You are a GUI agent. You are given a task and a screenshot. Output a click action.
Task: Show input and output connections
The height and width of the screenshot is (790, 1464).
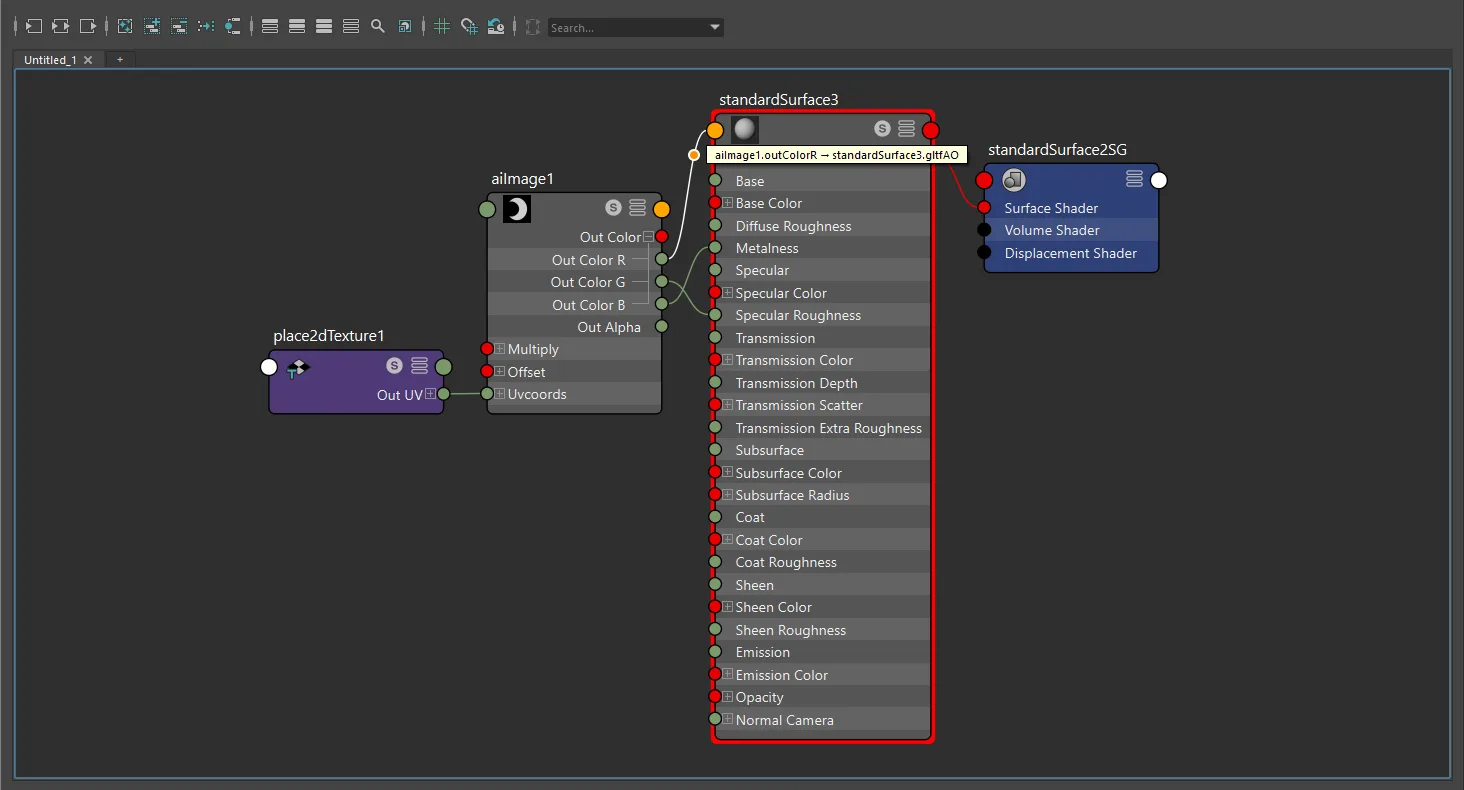point(61,27)
